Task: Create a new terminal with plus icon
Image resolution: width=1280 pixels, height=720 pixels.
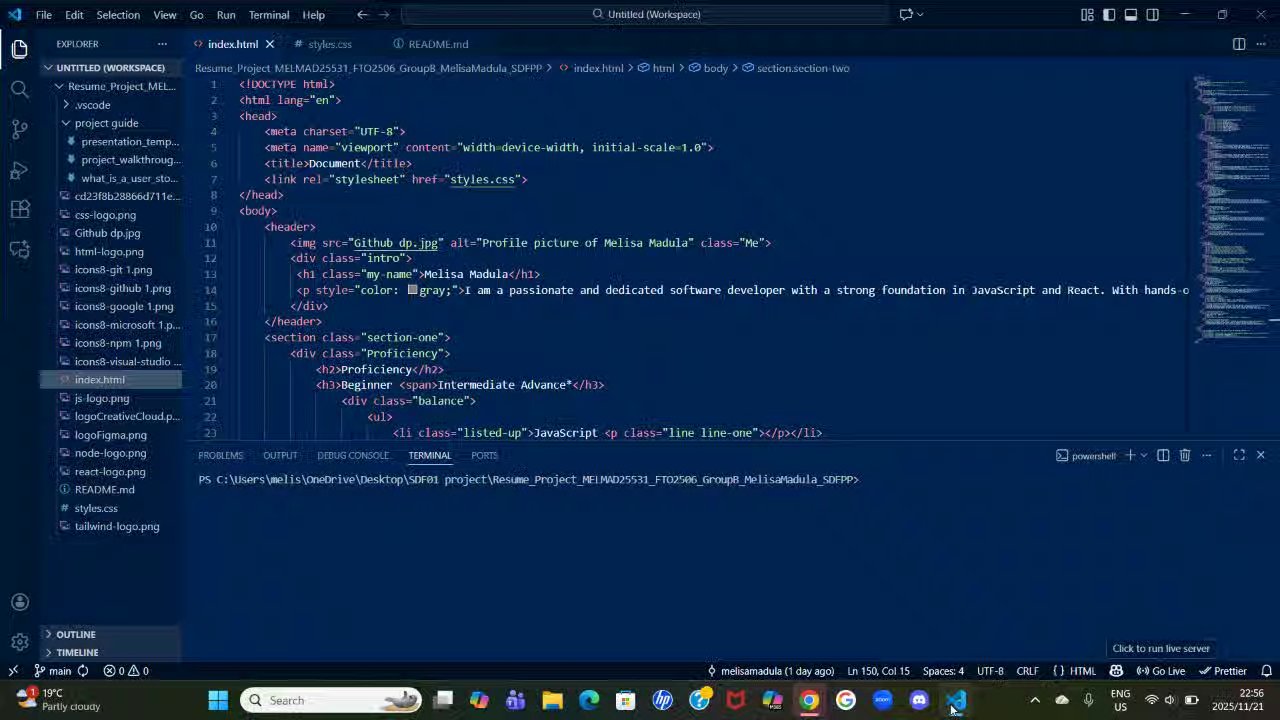Action: coord(1130,456)
